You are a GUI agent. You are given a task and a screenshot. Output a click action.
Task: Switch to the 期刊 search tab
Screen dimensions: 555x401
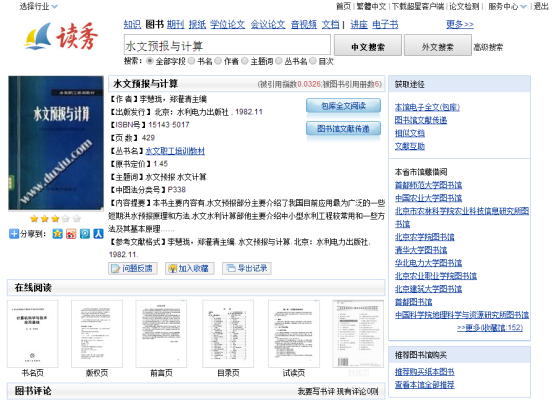(176, 24)
